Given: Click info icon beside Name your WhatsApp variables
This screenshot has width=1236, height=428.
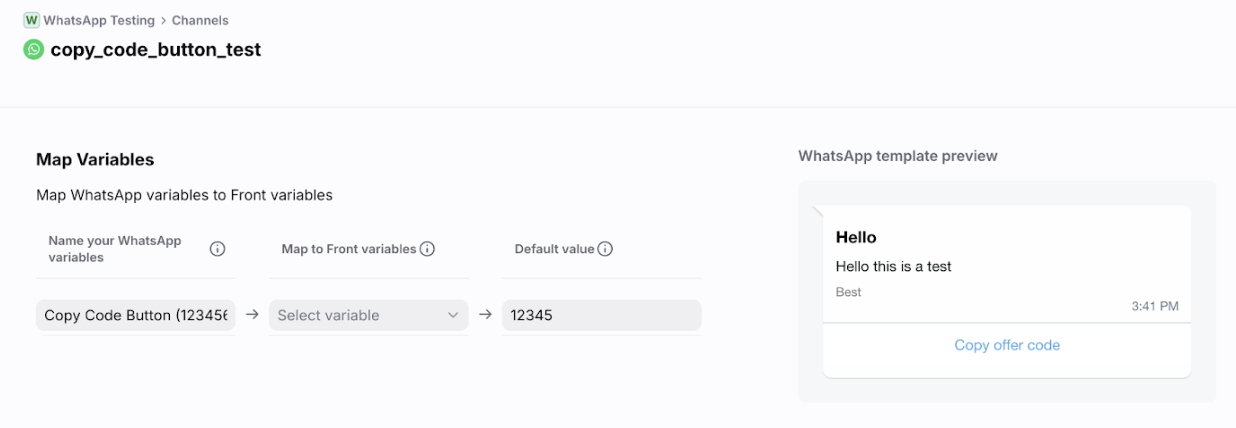Looking at the screenshot, I should pos(217,249).
